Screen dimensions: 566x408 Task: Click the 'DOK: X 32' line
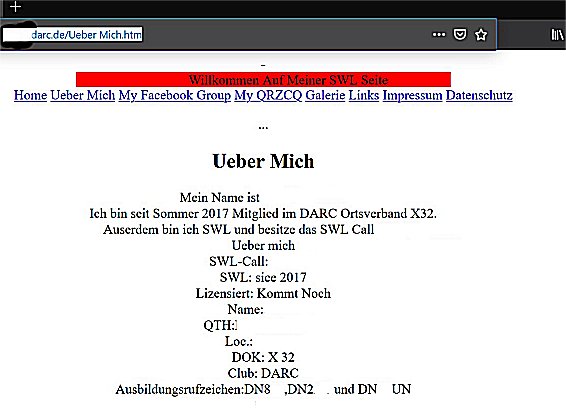tap(263, 357)
